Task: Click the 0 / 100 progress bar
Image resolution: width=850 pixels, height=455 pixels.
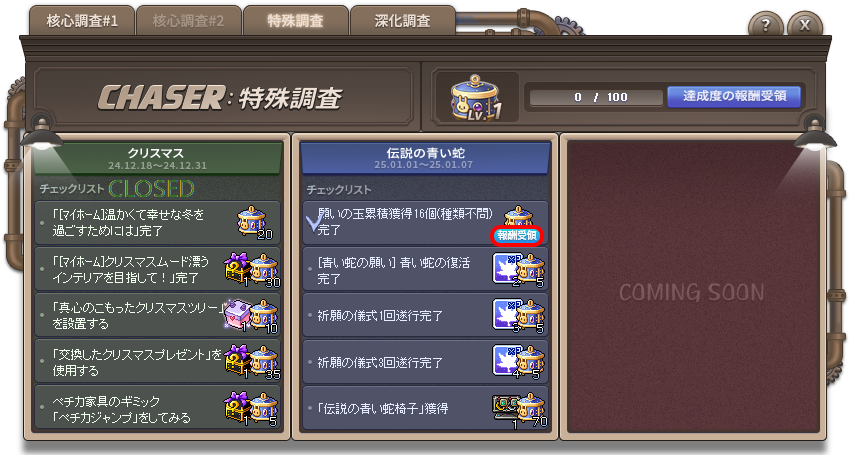Action: (596, 97)
